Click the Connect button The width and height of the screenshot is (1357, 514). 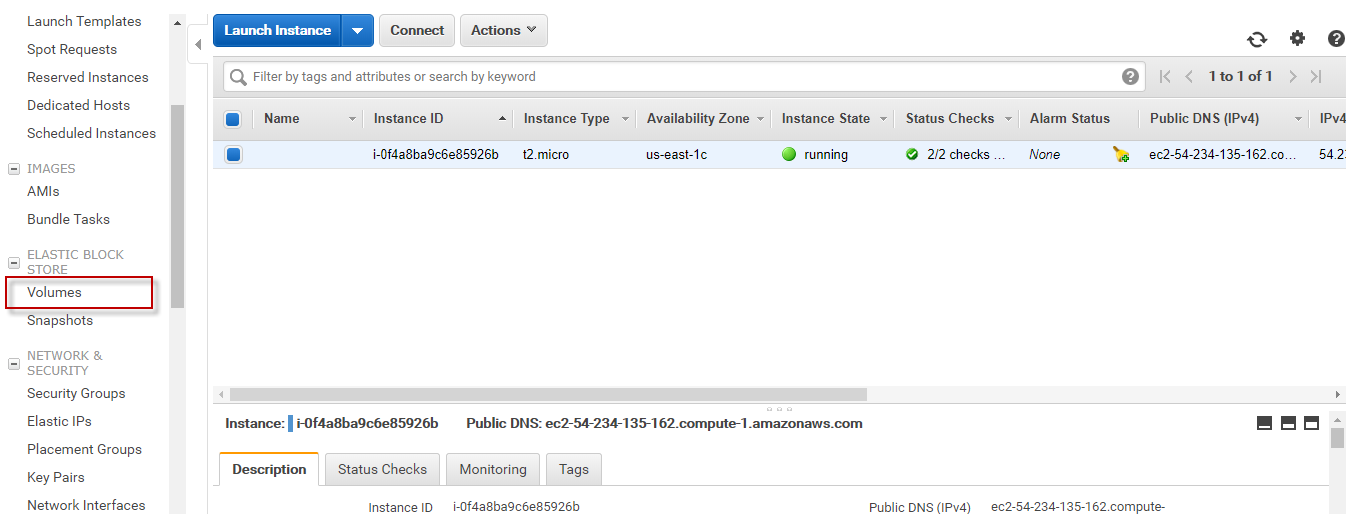417,31
